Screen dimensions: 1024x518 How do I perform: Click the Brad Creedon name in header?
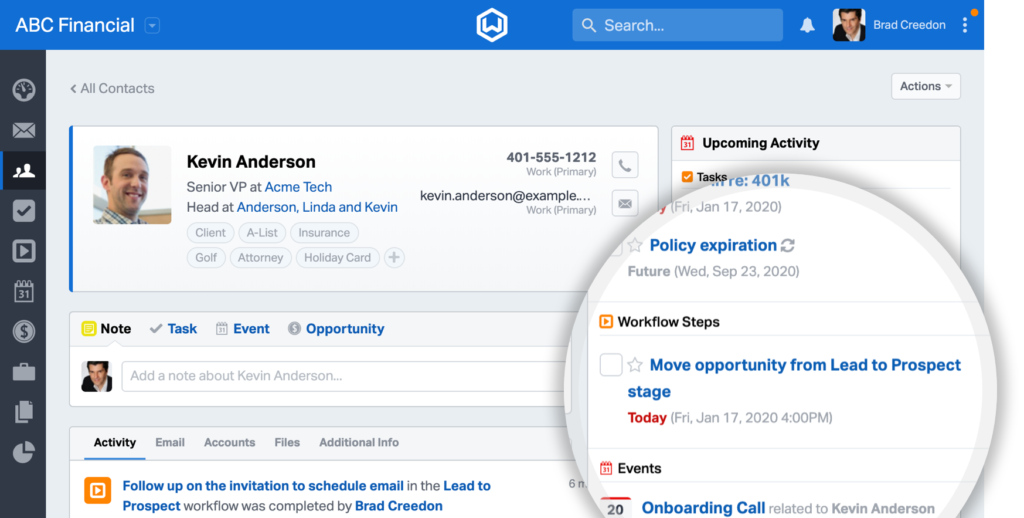909,25
